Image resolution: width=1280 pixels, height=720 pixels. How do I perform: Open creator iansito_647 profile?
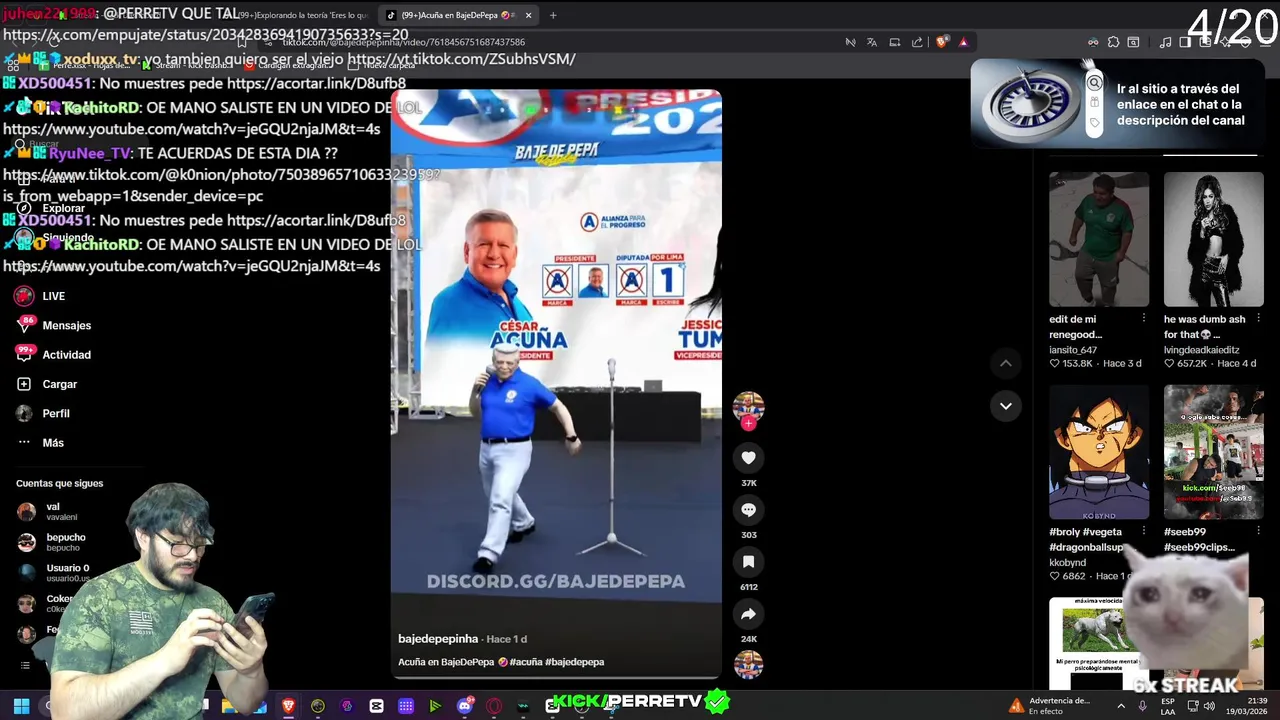coord(1073,350)
